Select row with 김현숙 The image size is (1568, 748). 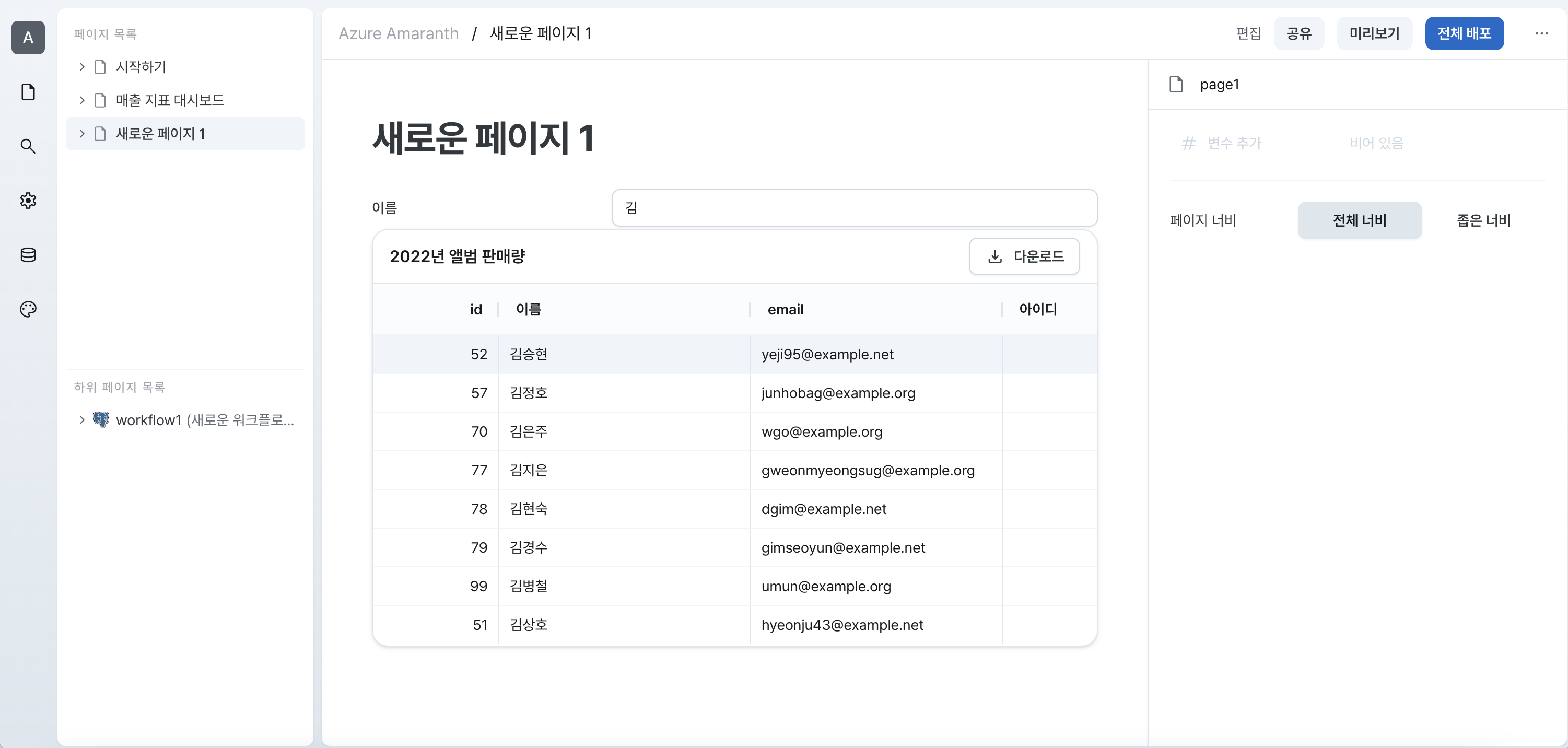[735, 509]
